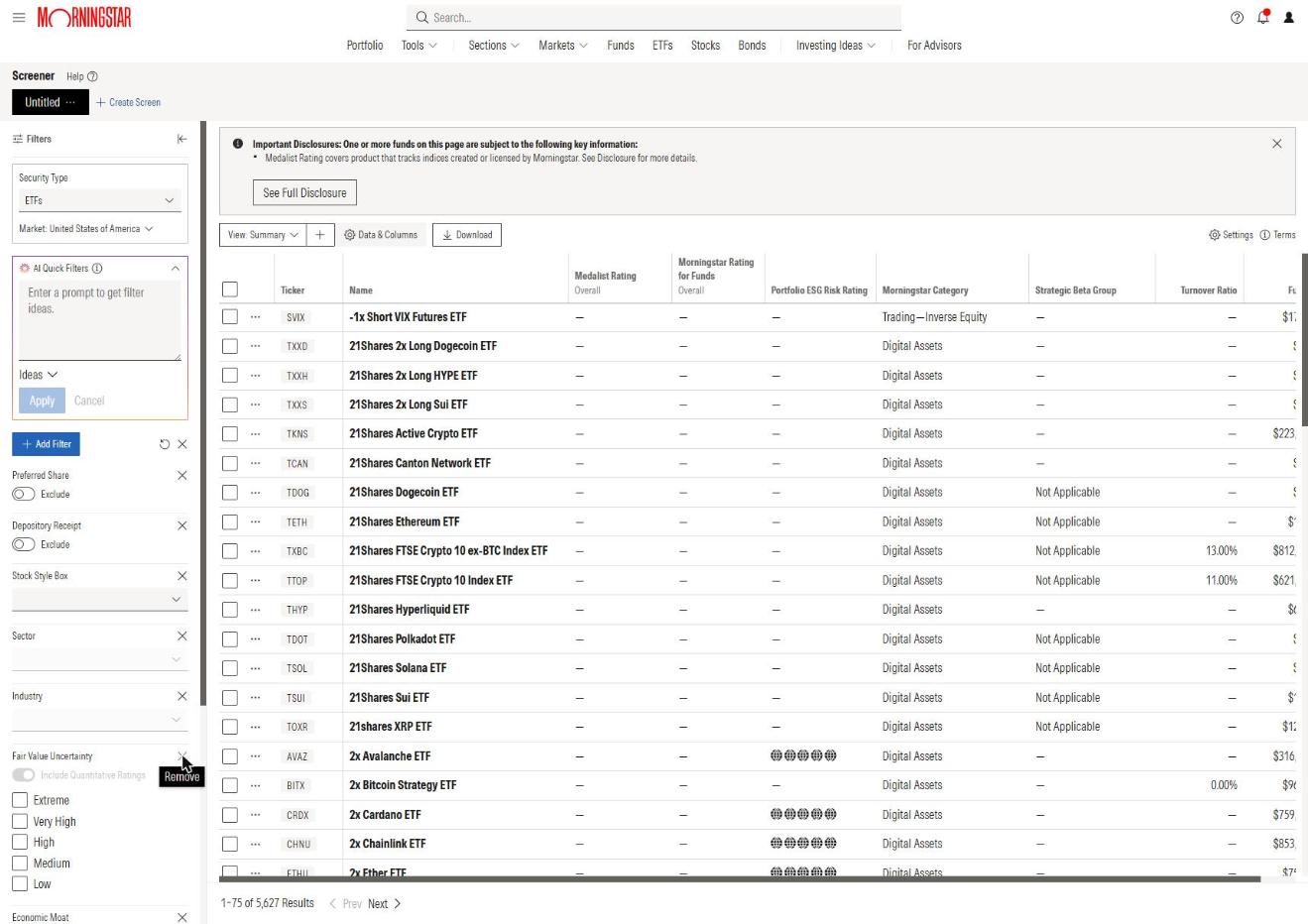Open the Untitled screen options ellipsis
The image size is (1308, 924).
[70, 102]
